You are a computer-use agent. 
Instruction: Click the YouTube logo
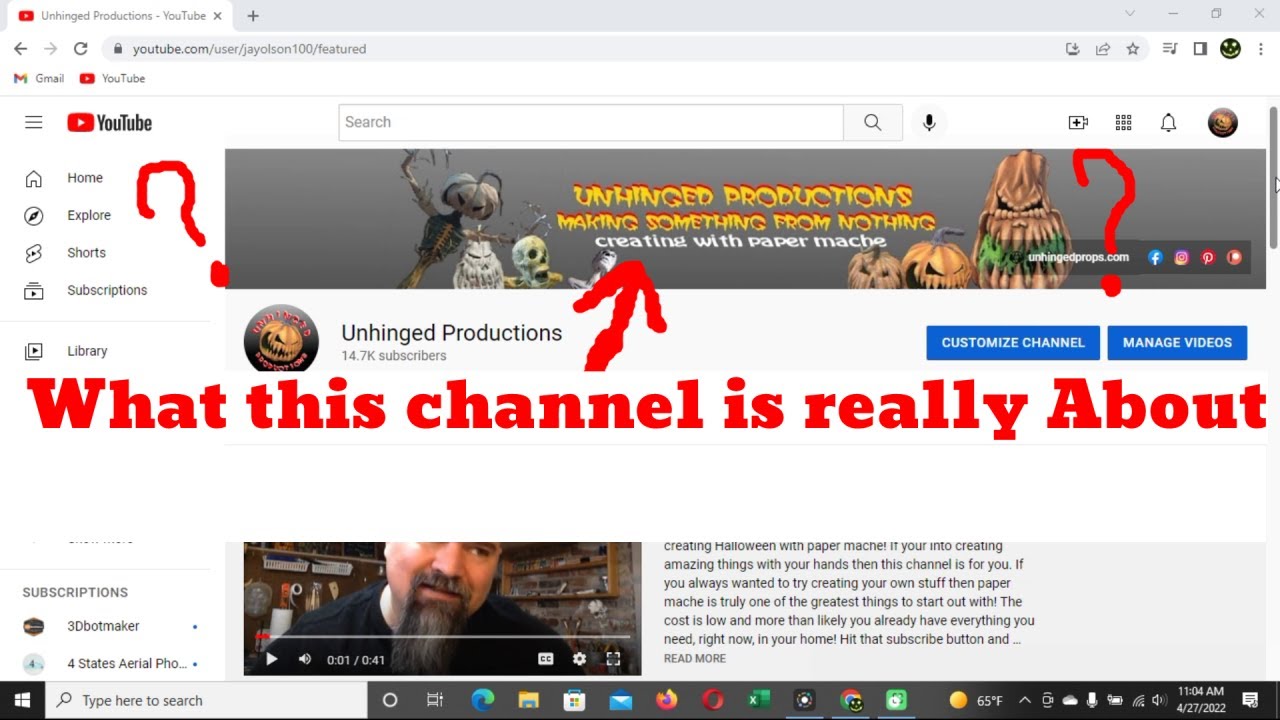pyautogui.click(x=110, y=122)
